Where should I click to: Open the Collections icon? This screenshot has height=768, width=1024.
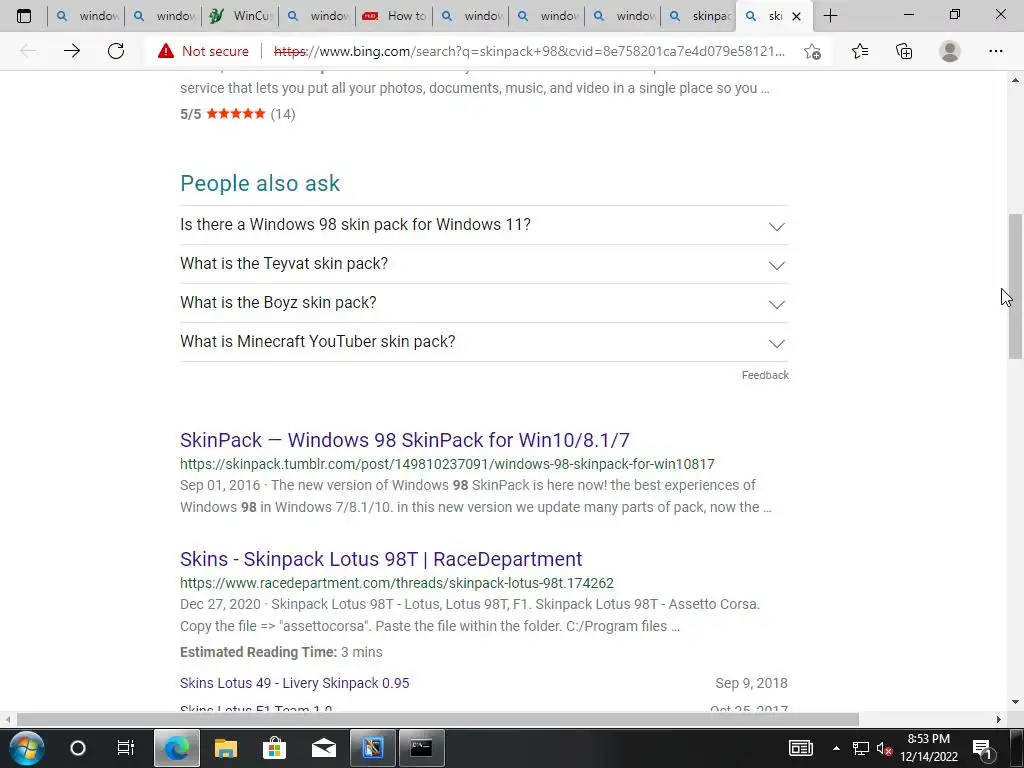point(904,51)
